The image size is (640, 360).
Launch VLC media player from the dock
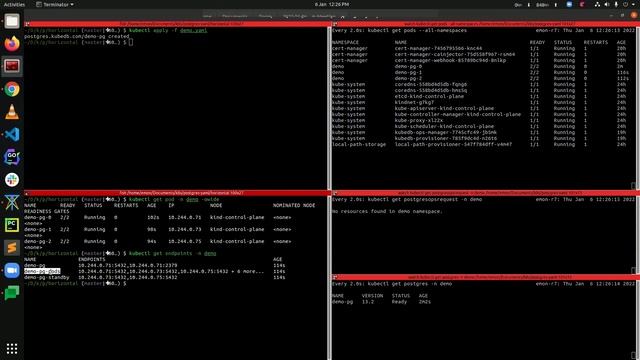click(x=12, y=112)
